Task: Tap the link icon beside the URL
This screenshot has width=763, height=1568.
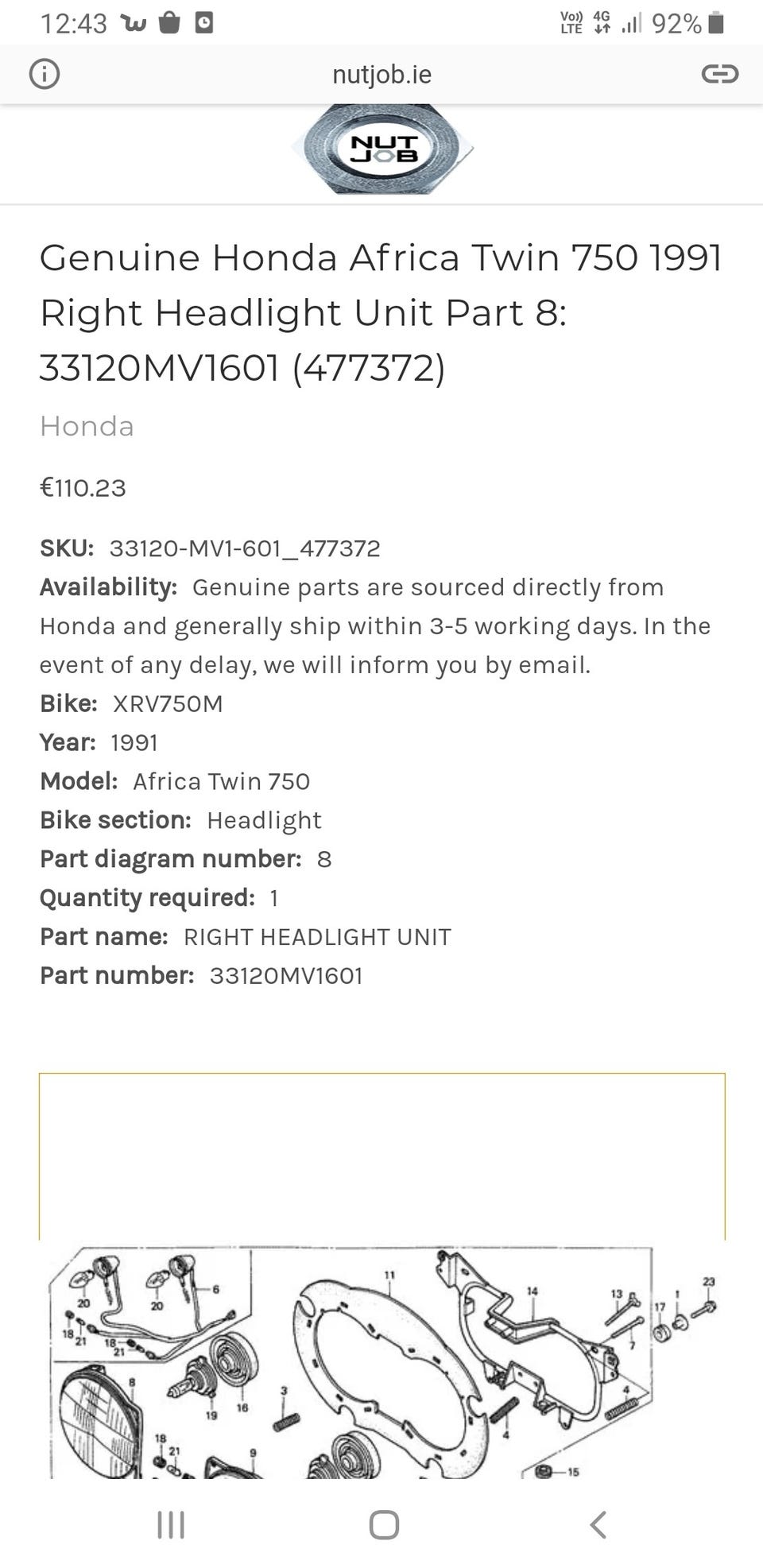Action: click(x=719, y=74)
